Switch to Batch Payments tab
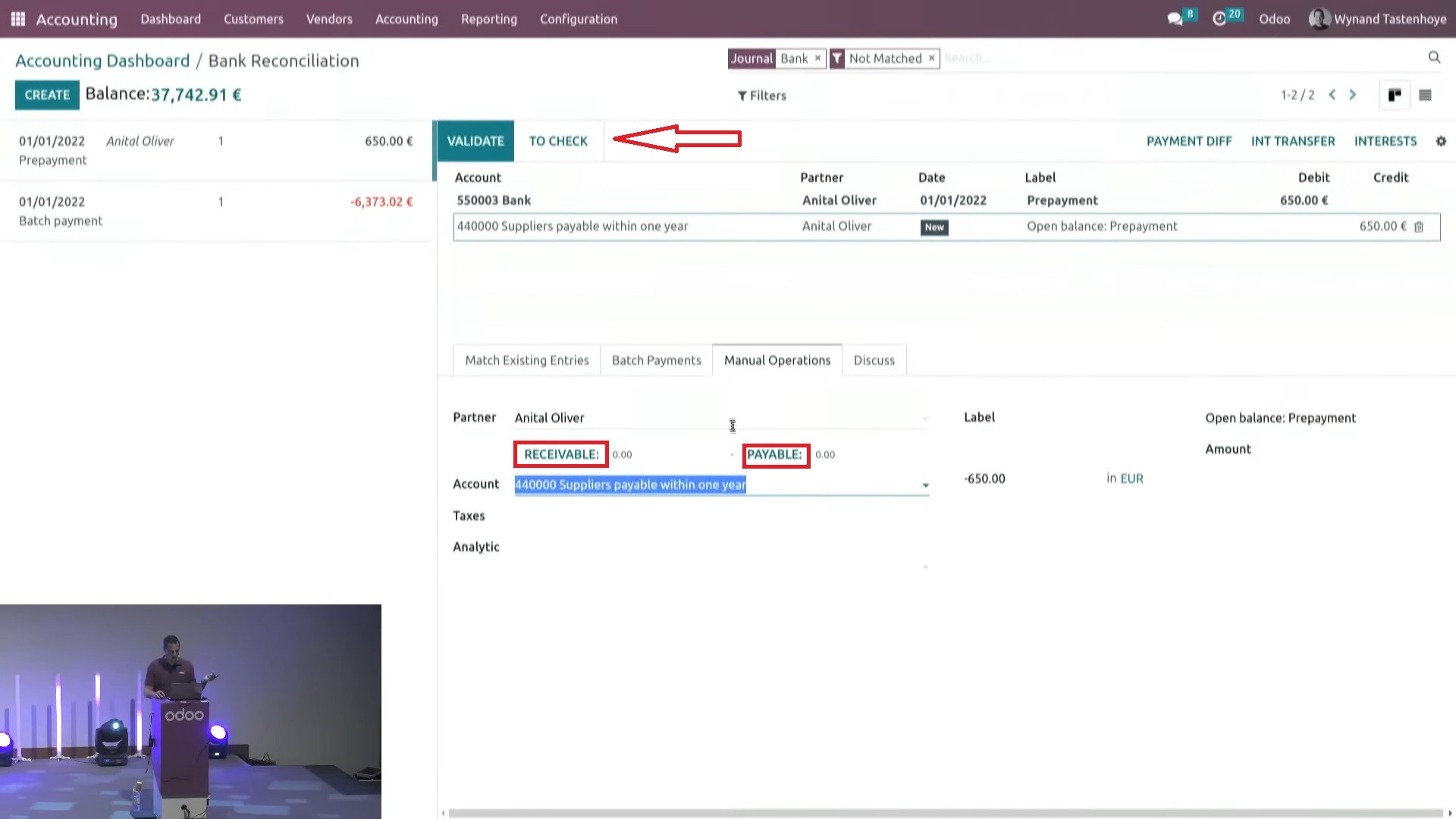Screen dimensions: 1456x819 tap(656, 360)
